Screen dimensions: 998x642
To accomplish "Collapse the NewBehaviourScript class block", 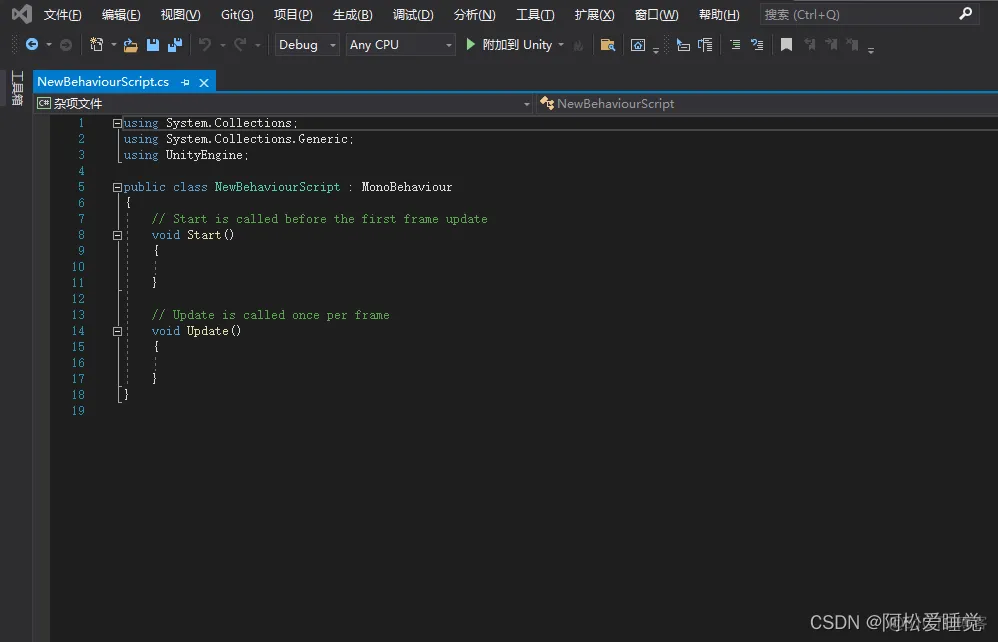I will (x=117, y=187).
